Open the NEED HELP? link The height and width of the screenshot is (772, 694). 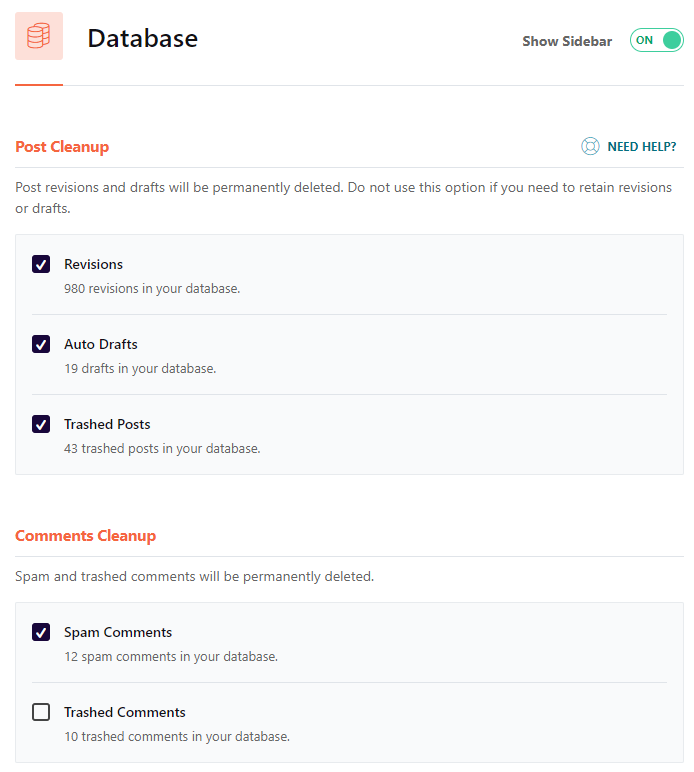642,147
